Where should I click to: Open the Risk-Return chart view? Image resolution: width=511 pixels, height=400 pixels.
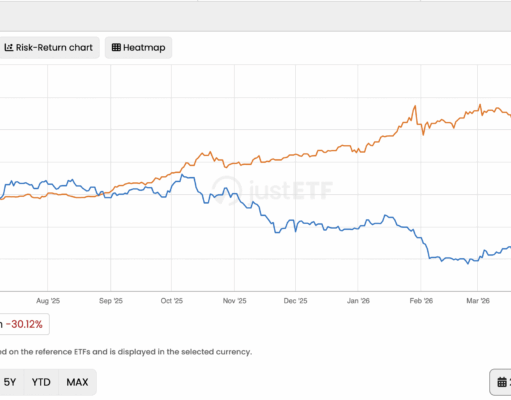(x=49, y=48)
